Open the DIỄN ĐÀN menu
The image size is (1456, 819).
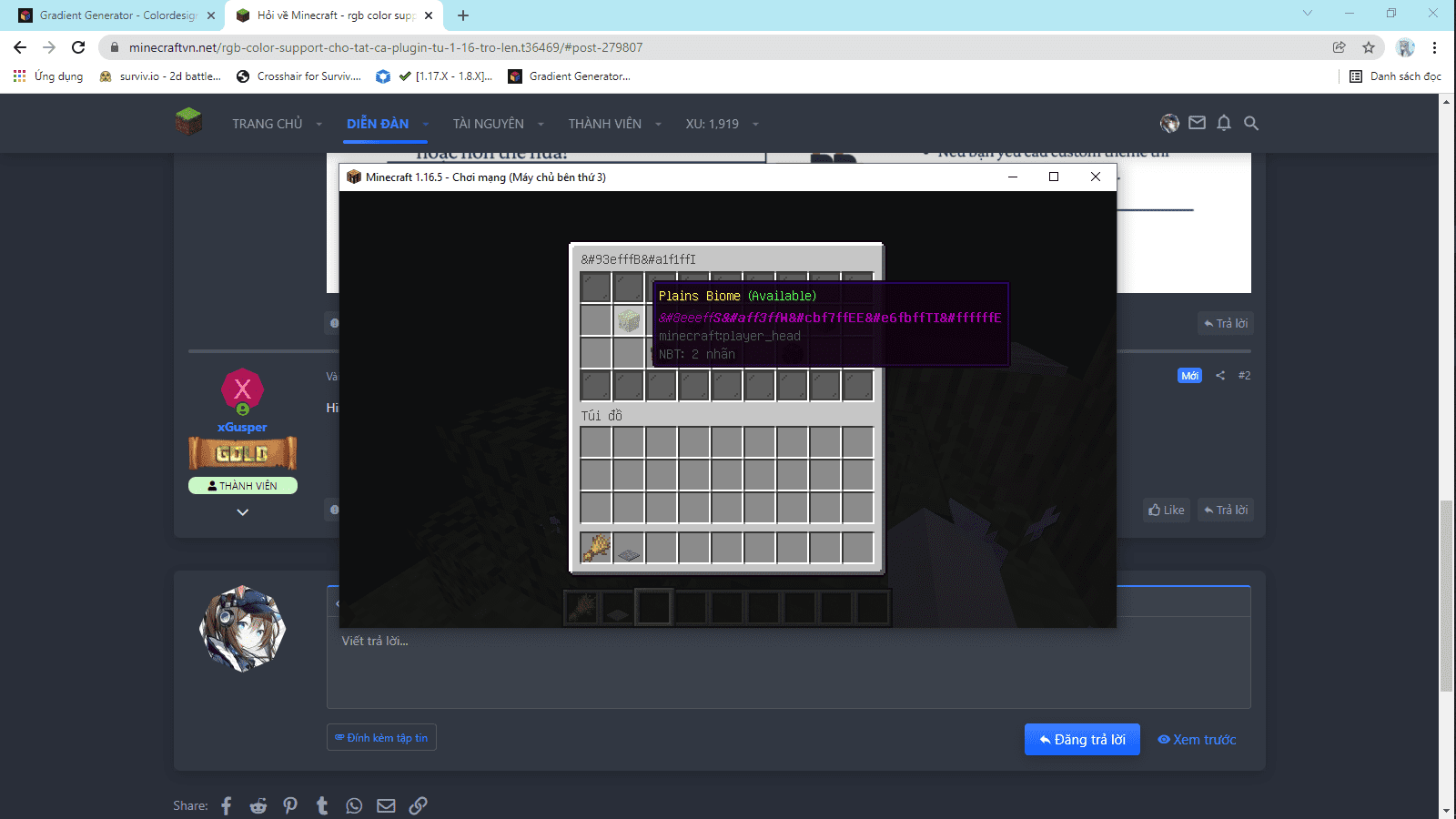(x=378, y=124)
